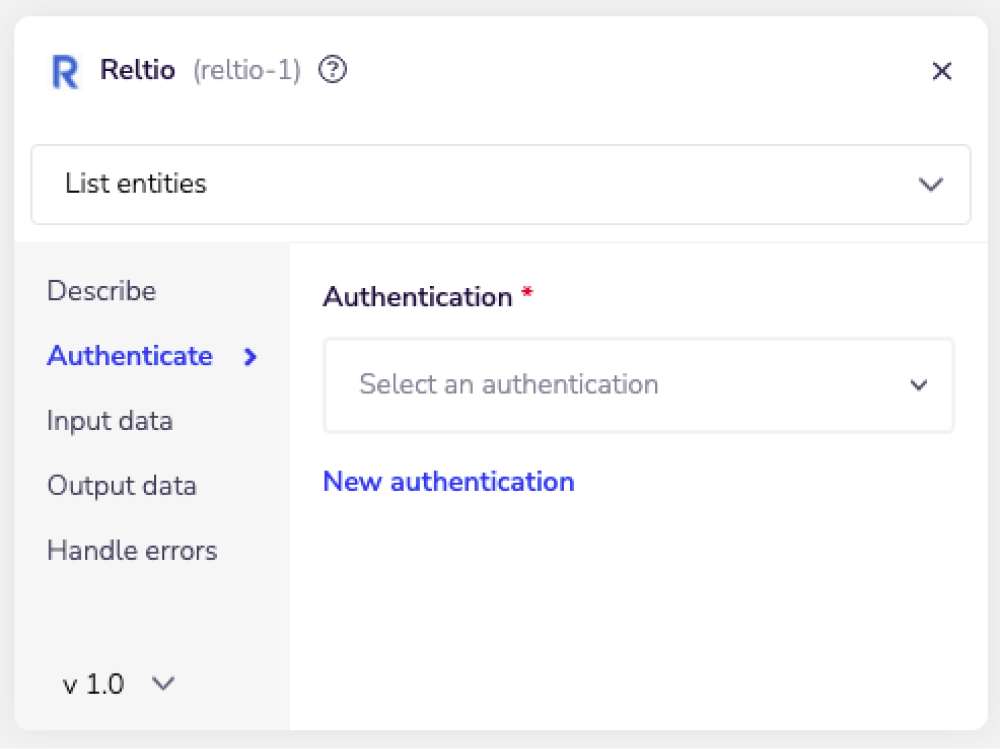This screenshot has height=749, width=1000.
Task: Click the New authentication link
Action: [x=448, y=481]
